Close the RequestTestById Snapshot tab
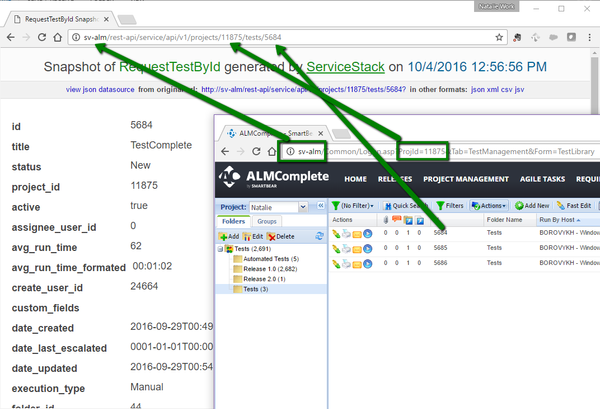Image resolution: width=600 pixels, height=409 pixels. coord(106,19)
